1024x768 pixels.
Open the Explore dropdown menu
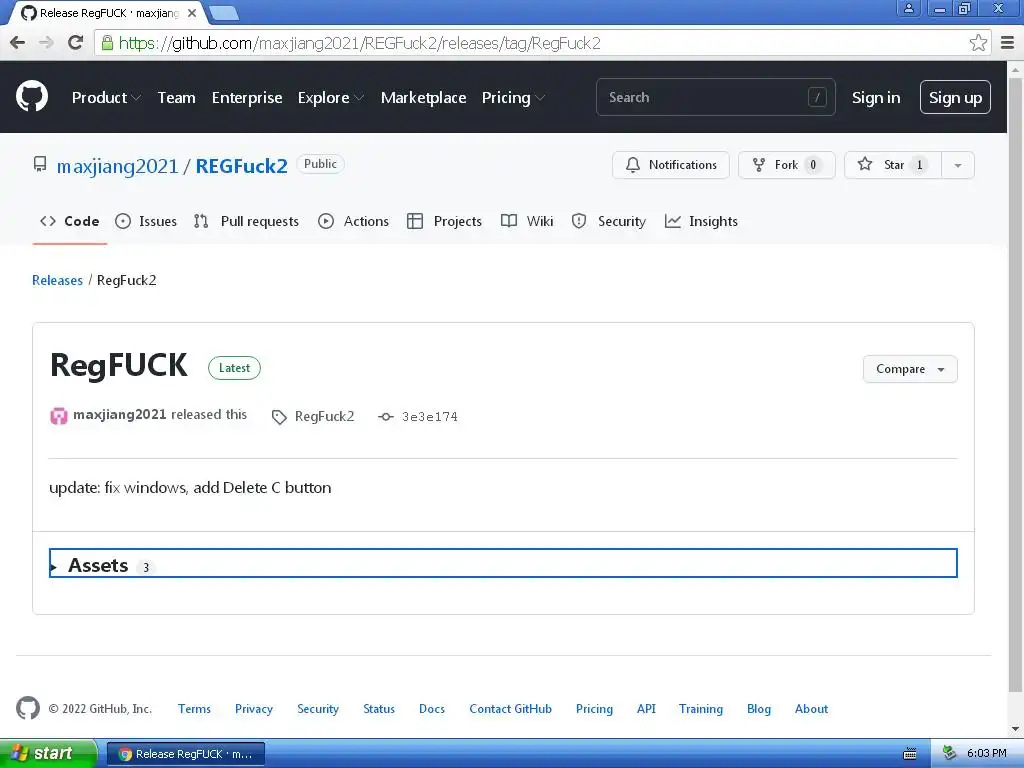tap(330, 97)
